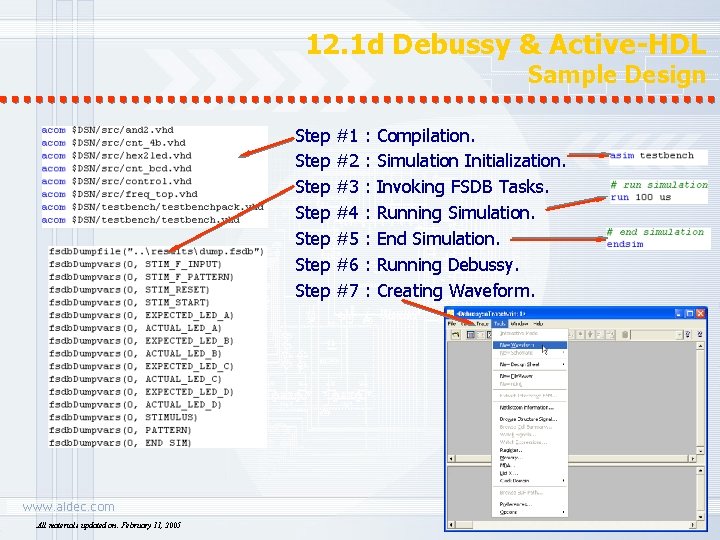Image resolution: width=720 pixels, height=540 pixels.
Task: Click the 'acom $DSN/src/control.vhd' line
Action: 116,181
